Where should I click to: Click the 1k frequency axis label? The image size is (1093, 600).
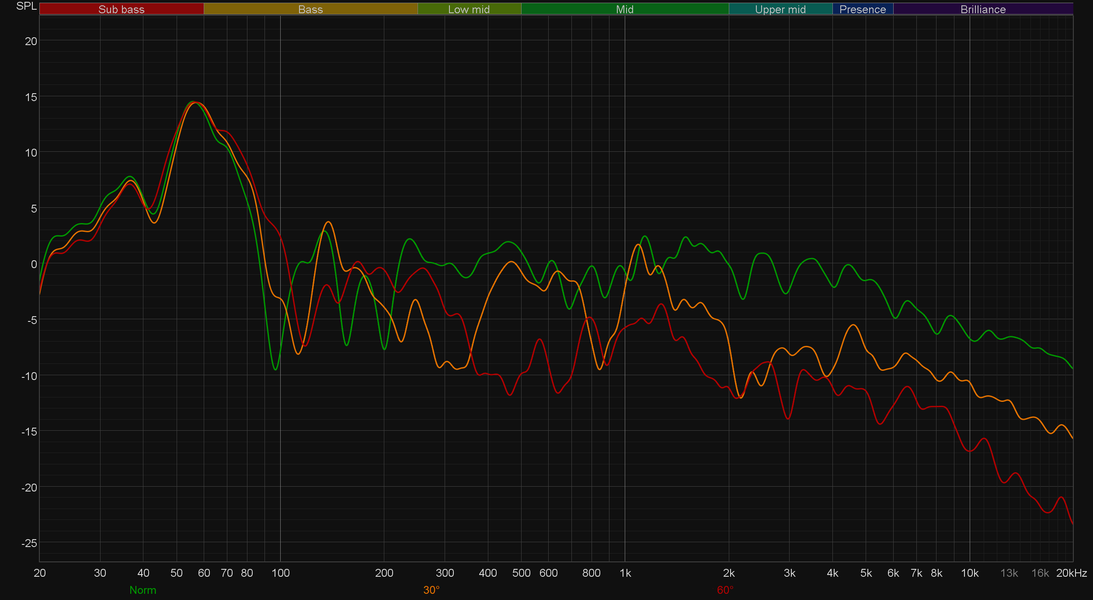click(625, 574)
